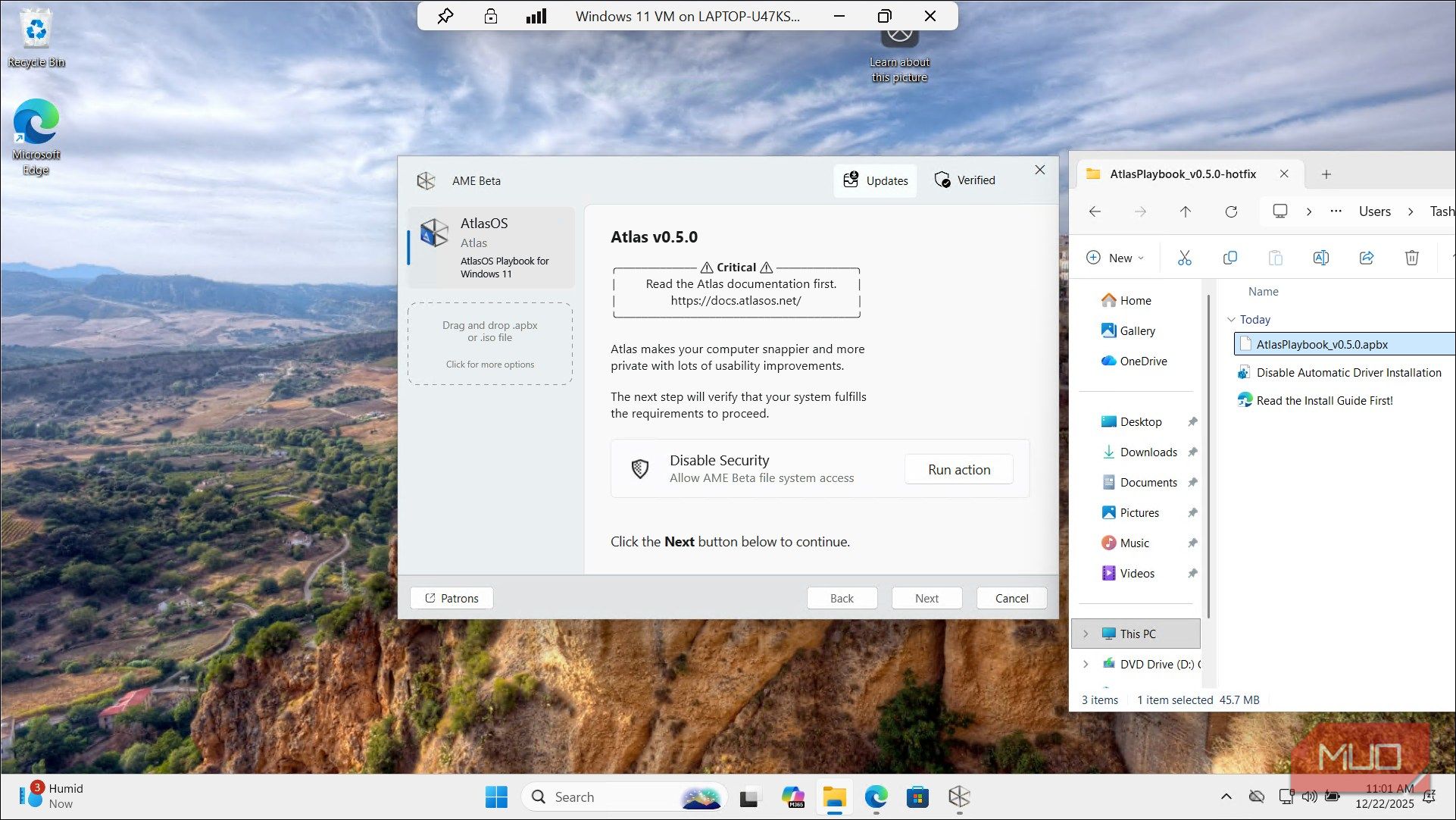Screen dimensions: 1456x820
Task: Click Run action for Disable Security
Action: click(x=959, y=469)
